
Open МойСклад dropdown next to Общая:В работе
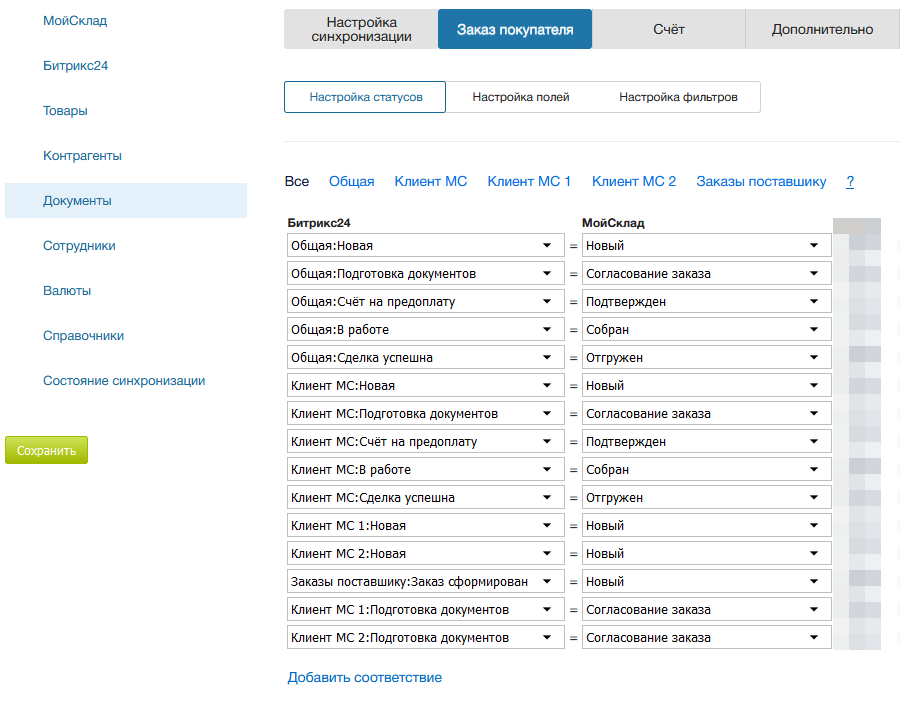[706, 330]
